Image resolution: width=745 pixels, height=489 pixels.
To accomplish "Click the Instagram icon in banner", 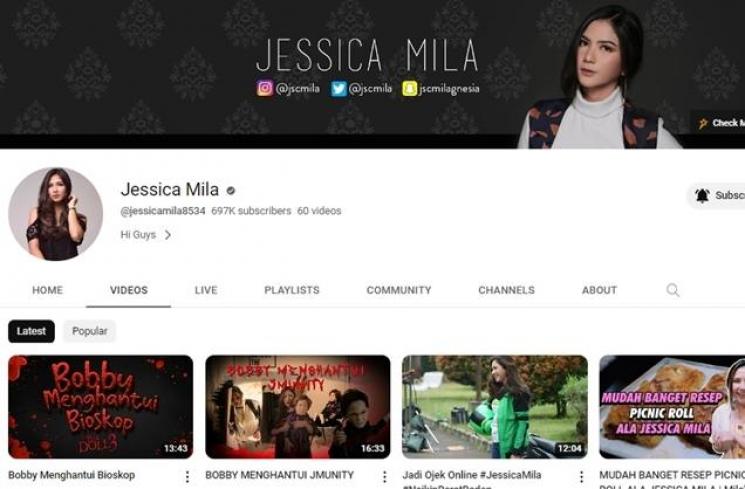I will [x=265, y=88].
